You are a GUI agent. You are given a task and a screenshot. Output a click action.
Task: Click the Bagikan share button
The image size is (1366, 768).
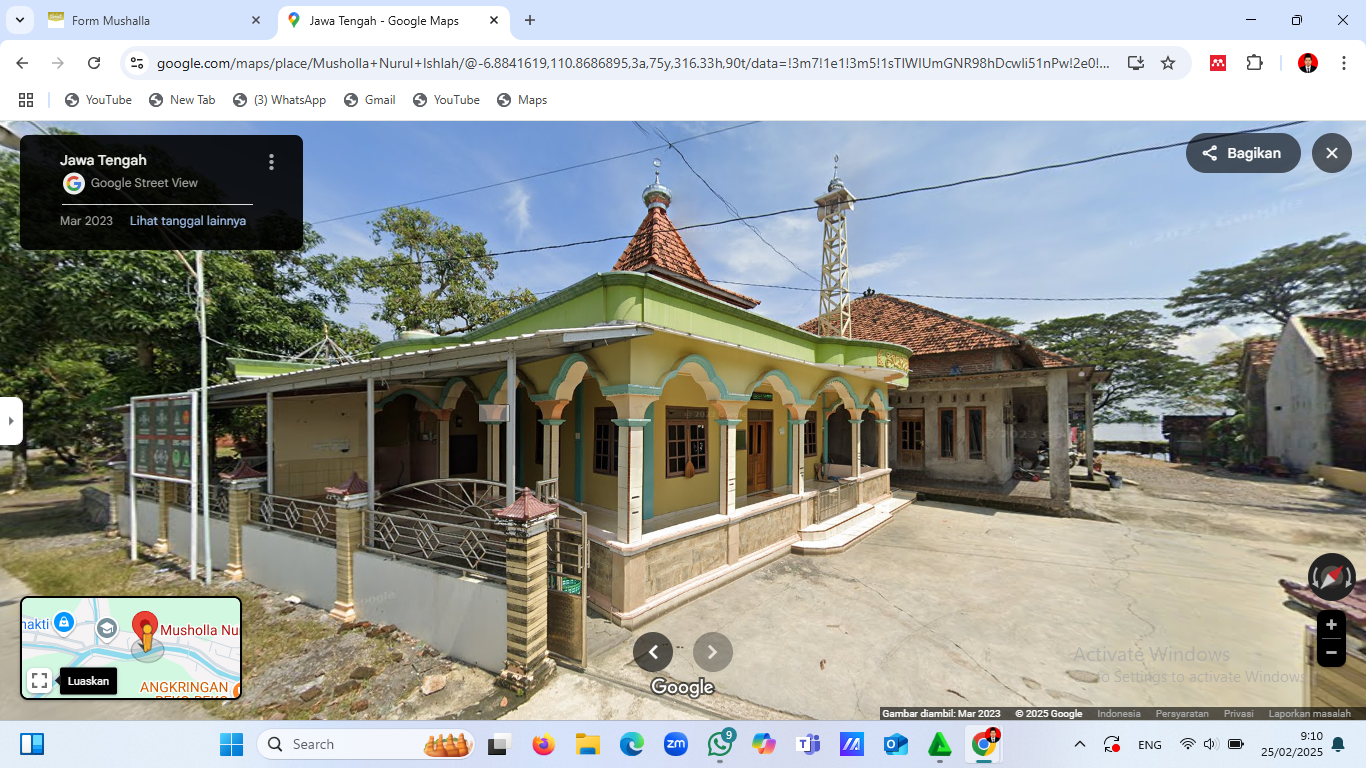tap(1243, 153)
